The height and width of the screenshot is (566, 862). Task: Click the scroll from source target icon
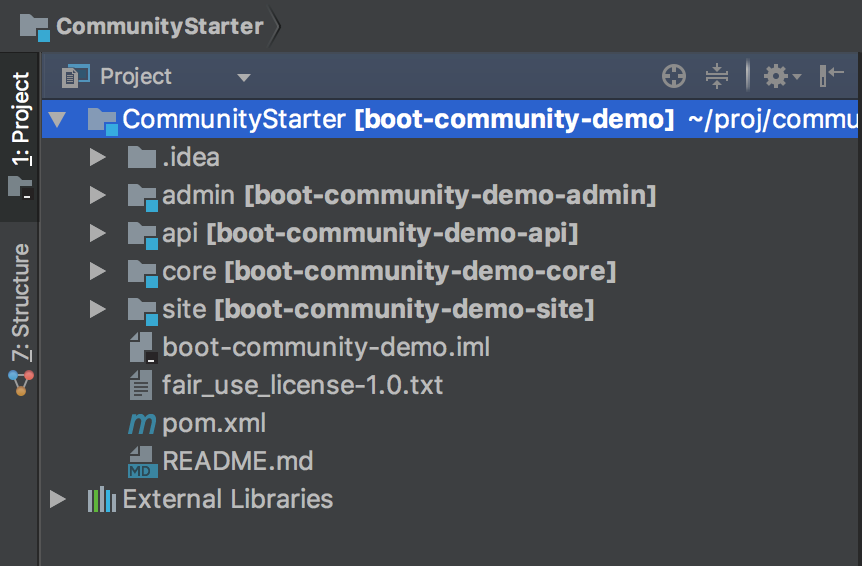pos(674,76)
